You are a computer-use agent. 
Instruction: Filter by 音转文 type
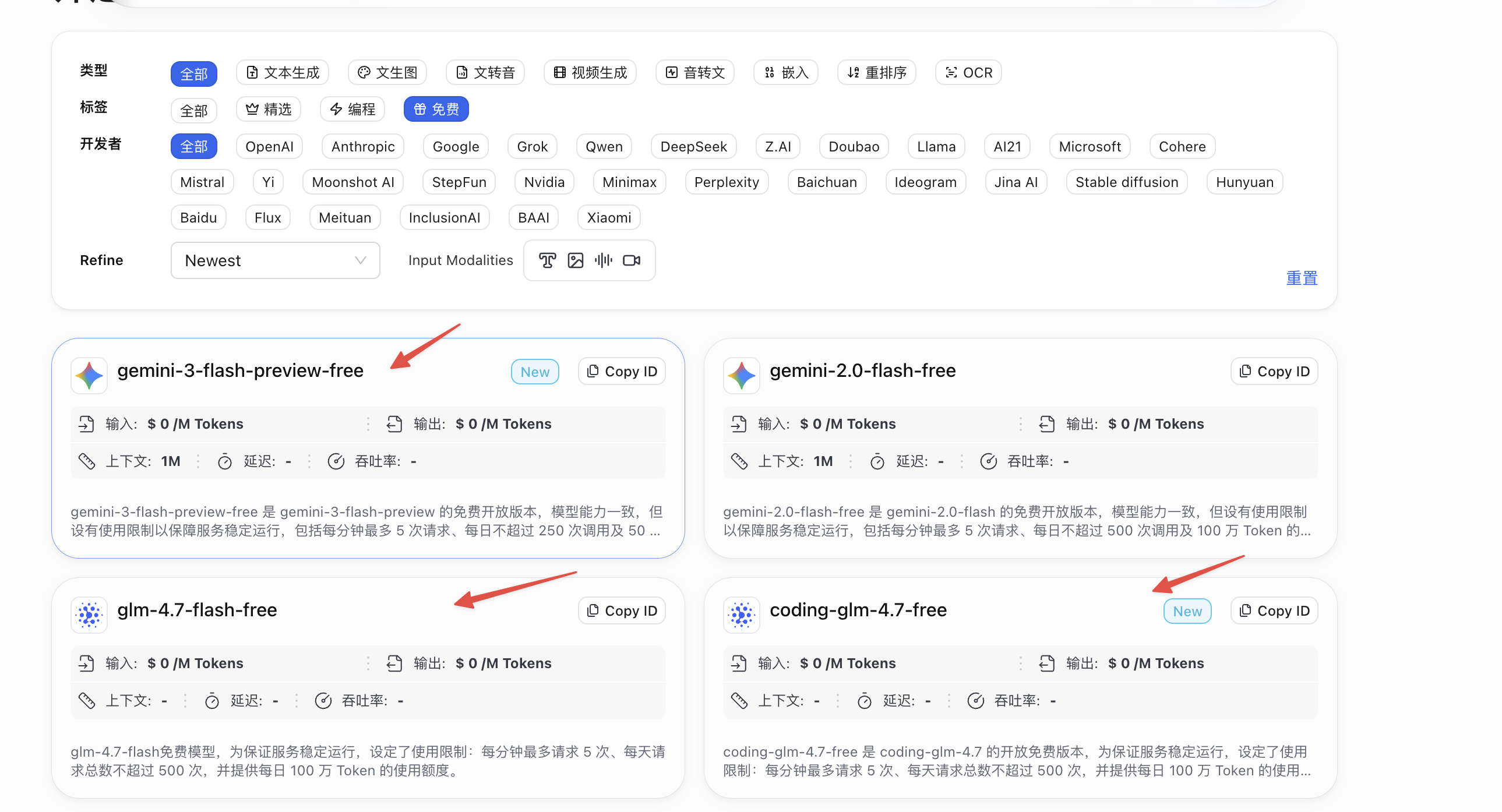[695, 72]
